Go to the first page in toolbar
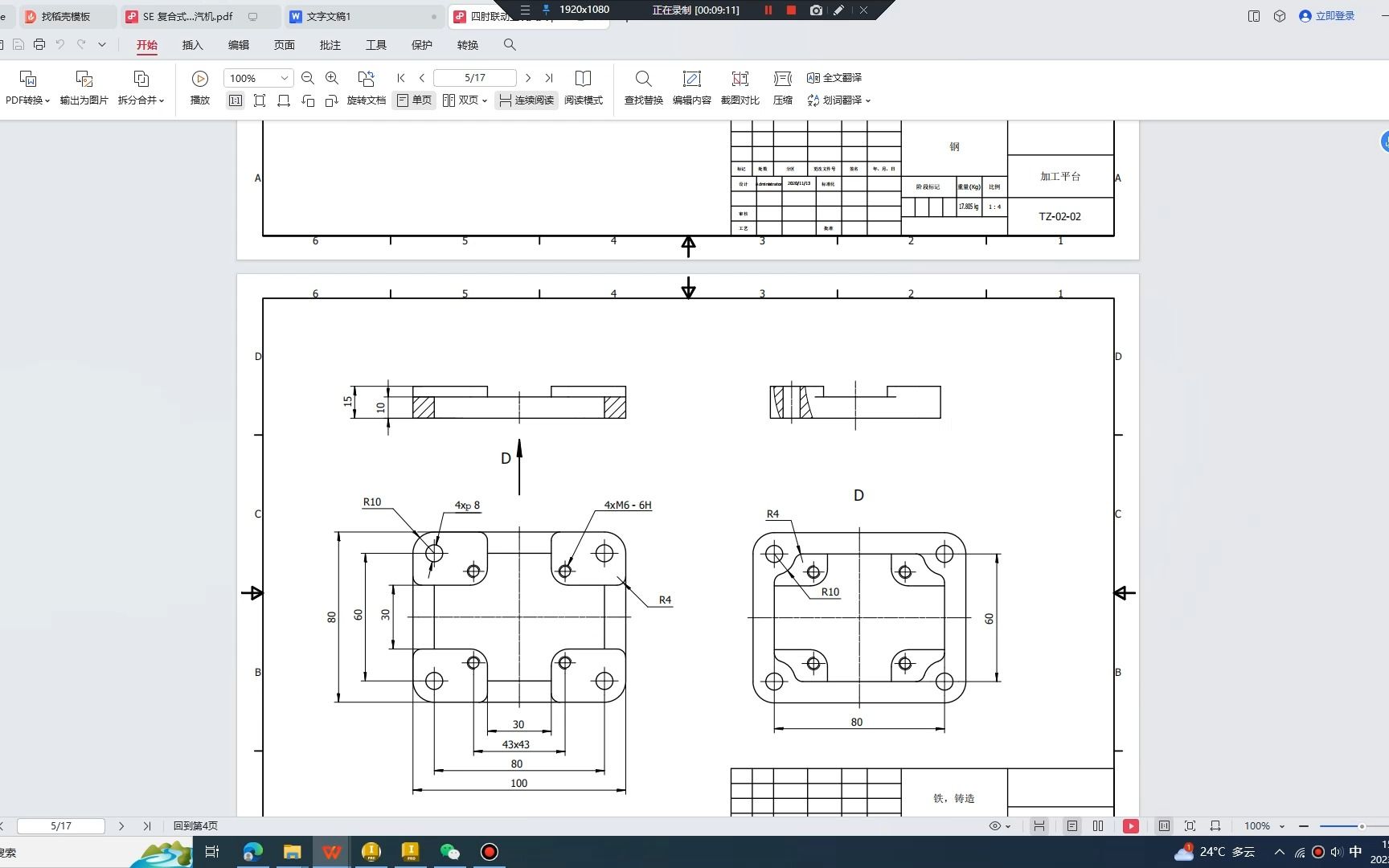The height and width of the screenshot is (868, 1389). point(401,78)
